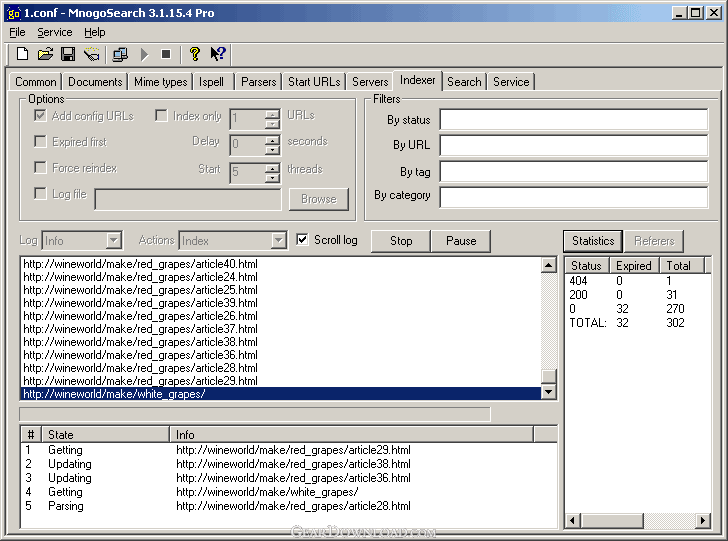
Task: Click the Pause button
Action: click(x=460, y=241)
